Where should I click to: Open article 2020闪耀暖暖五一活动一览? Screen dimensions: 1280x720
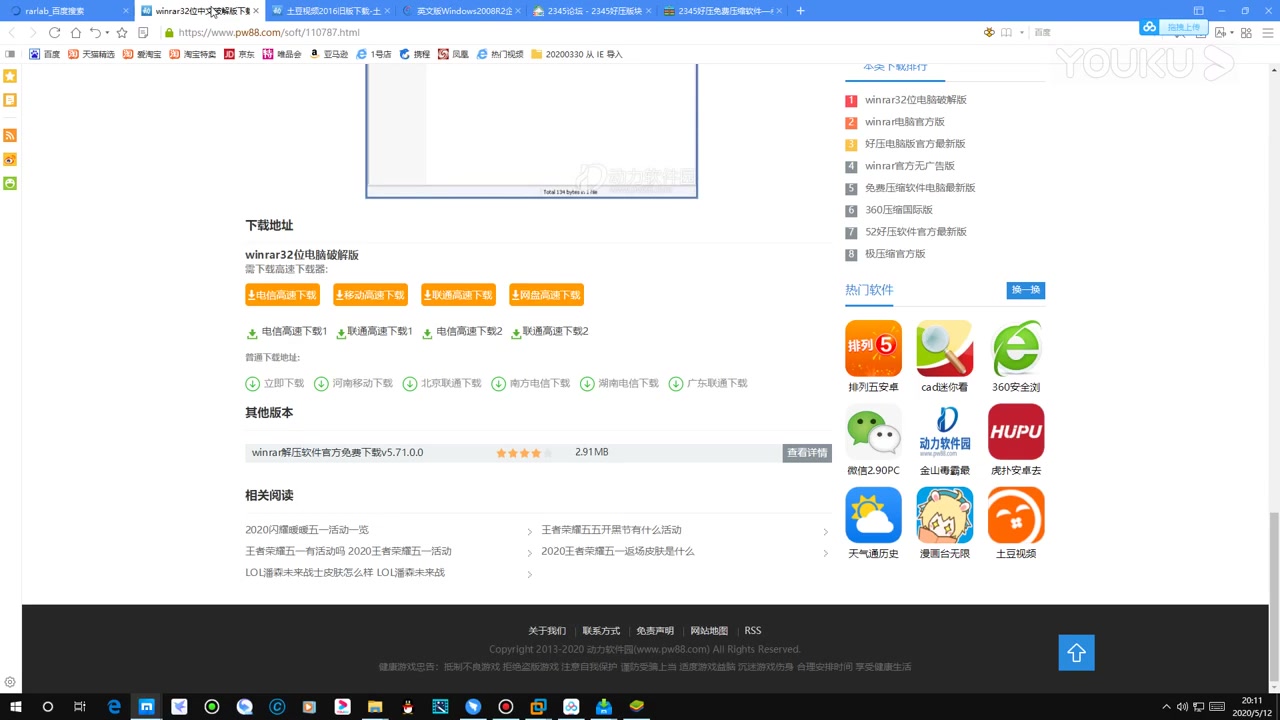coord(307,530)
